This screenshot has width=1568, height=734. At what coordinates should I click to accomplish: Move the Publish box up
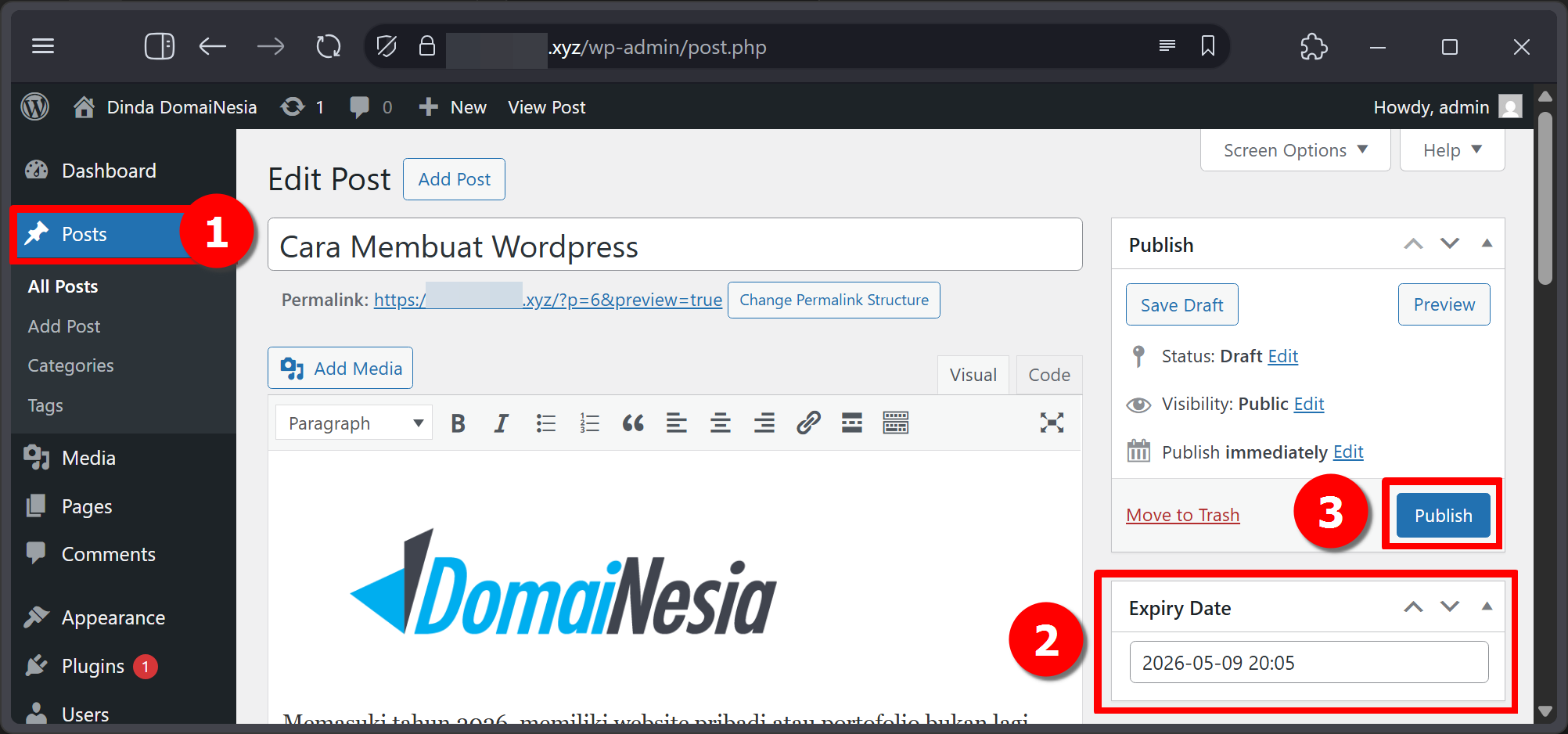pos(1413,244)
